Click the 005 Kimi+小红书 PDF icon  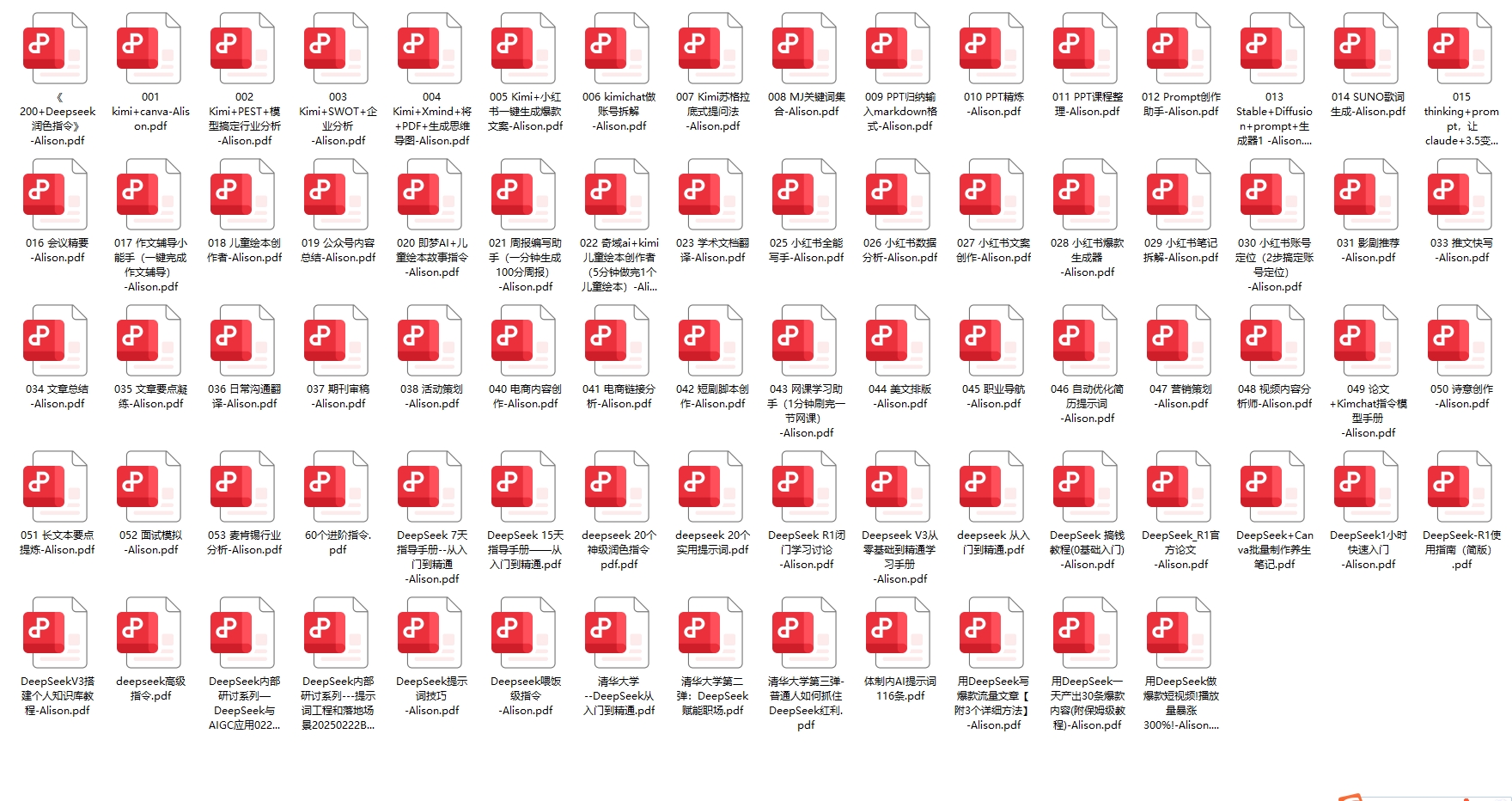tap(523, 48)
